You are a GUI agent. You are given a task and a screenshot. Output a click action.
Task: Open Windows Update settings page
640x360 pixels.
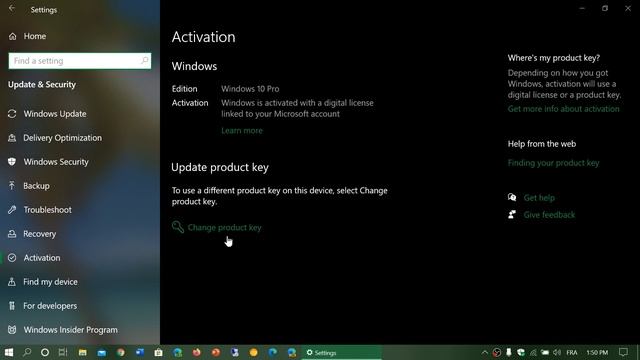(x=47, y=114)
